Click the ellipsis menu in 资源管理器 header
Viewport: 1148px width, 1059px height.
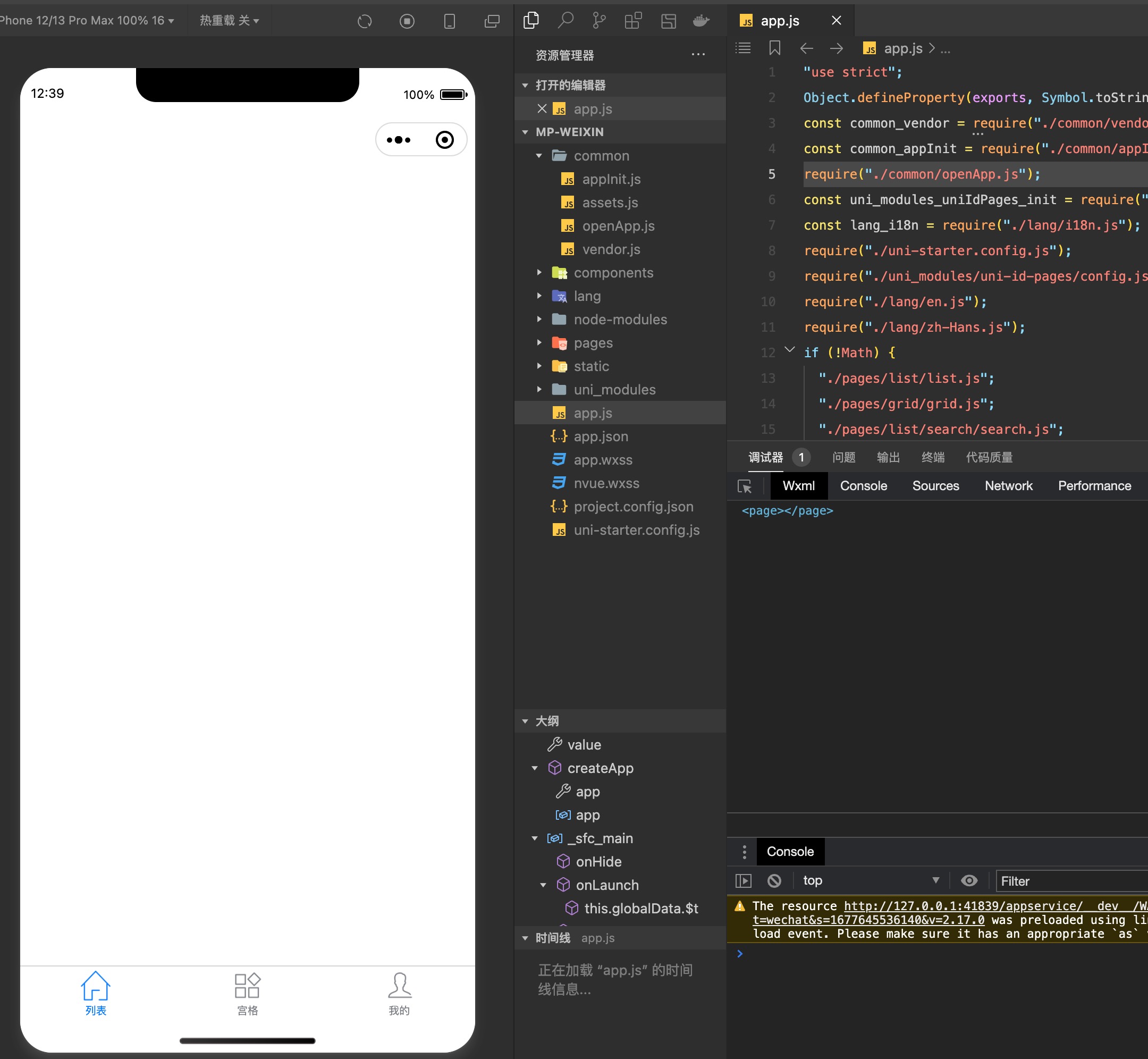click(698, 54)
